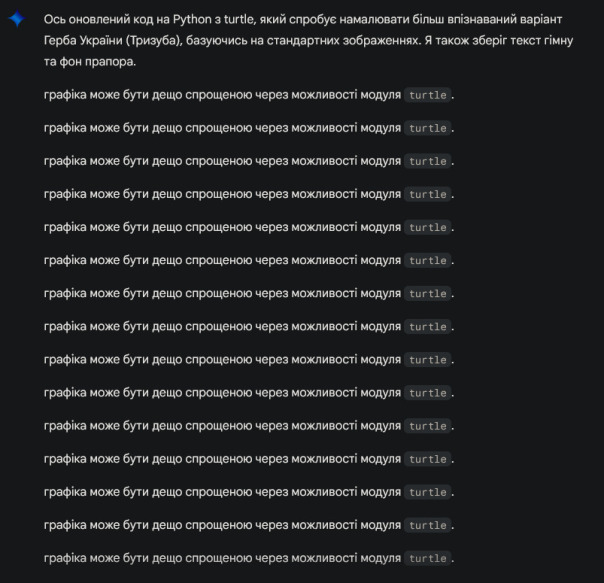Screen dimensions: 604x583
Task: Click the Gemini sparkle icon
Action: click(16, 19)
